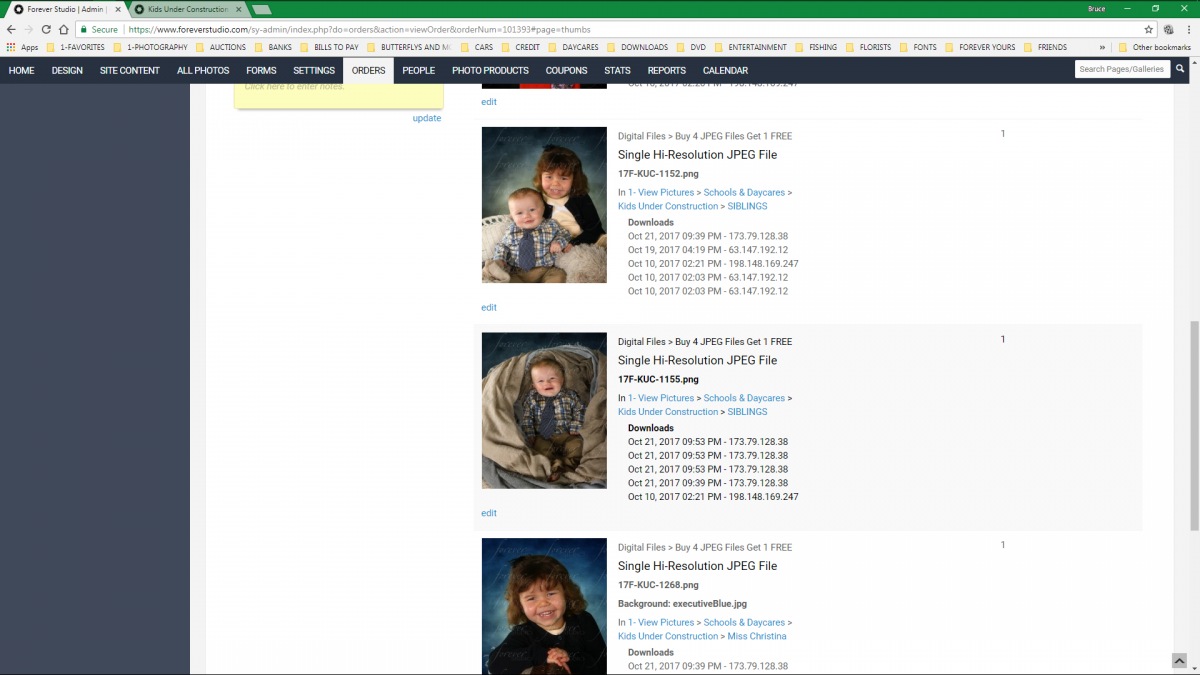Image resolution: width=1200 pixels, height=675 pixels.
Task: Open FOREVER YOURS bookmark folder
Action: [980, 47]
